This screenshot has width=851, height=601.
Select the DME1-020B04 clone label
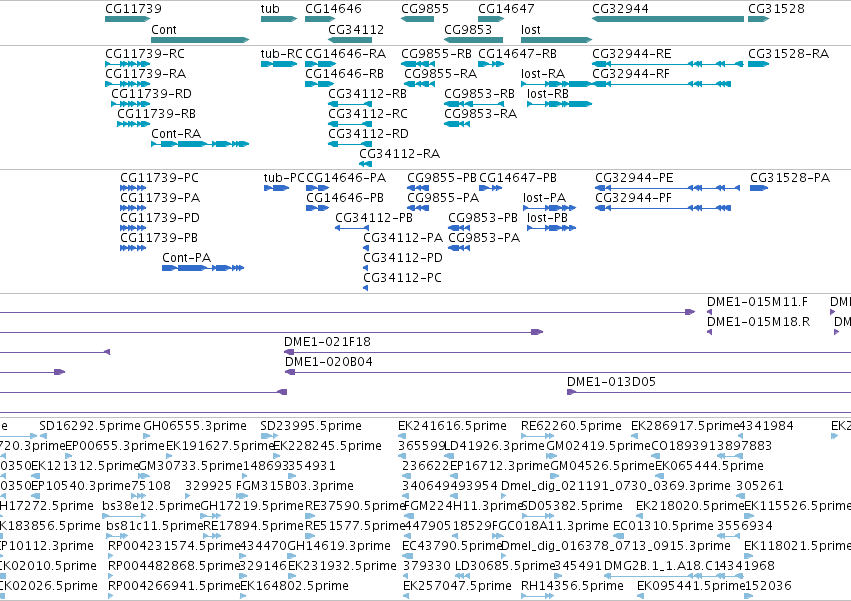point(329,362)
